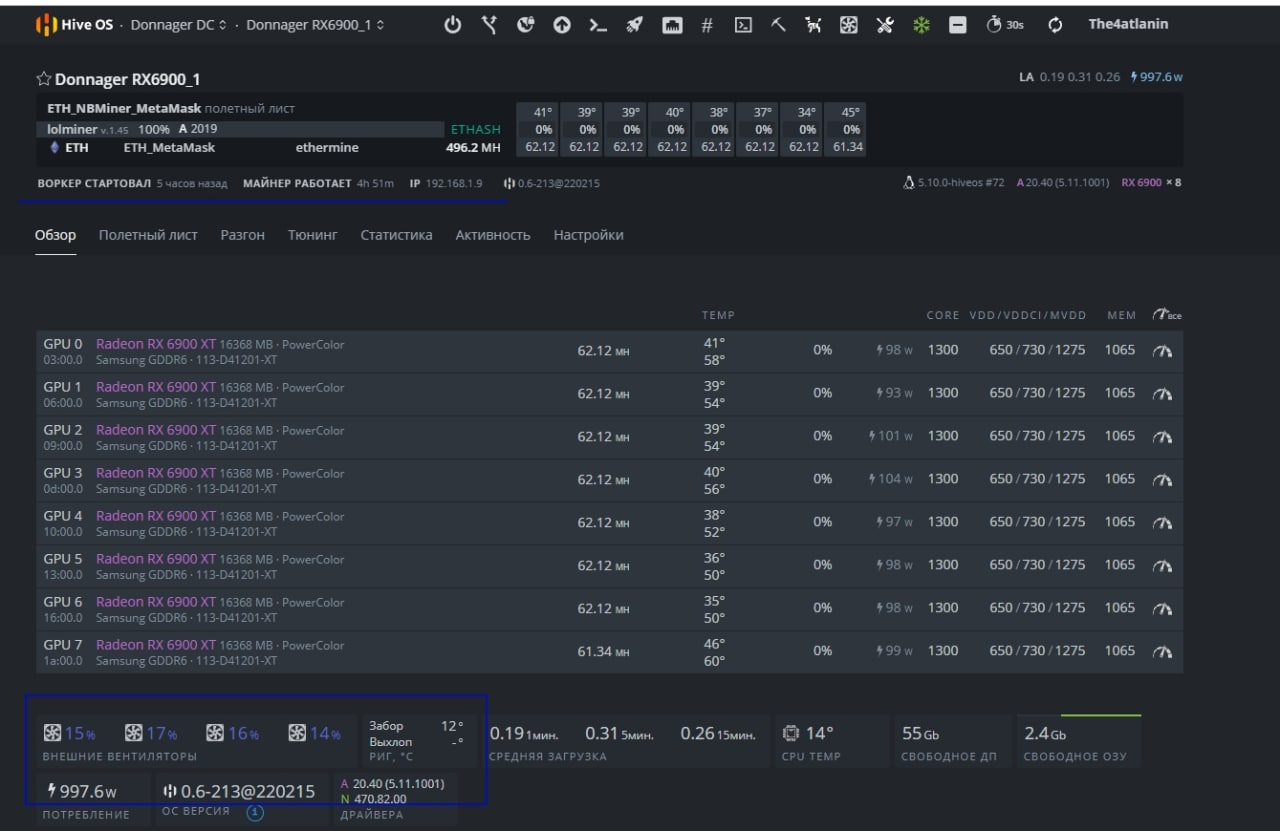This screenshot has height=831, width=1280.
Task: Star the Donnager RX6900_1 worker
Action: (44, 79)
